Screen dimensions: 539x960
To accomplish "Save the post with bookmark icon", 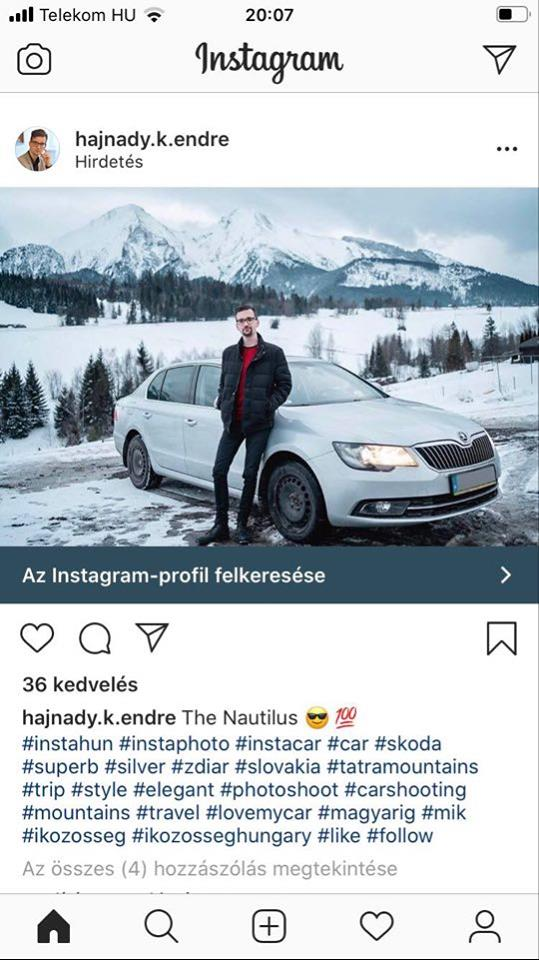I will point(502,639).
